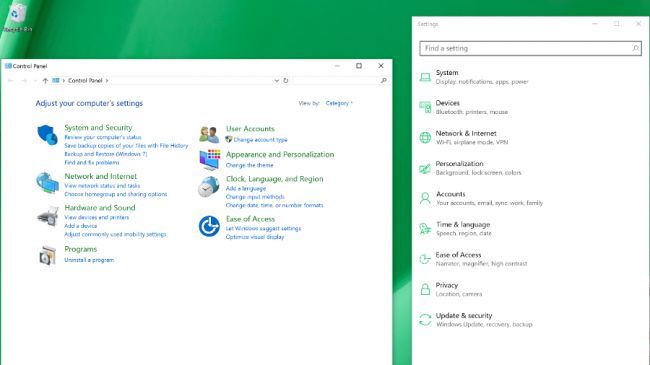Click the Clock, Language, and Region icon
Image resolution: width=650 pixels, height=365 pixels.
tap(209, 187)
